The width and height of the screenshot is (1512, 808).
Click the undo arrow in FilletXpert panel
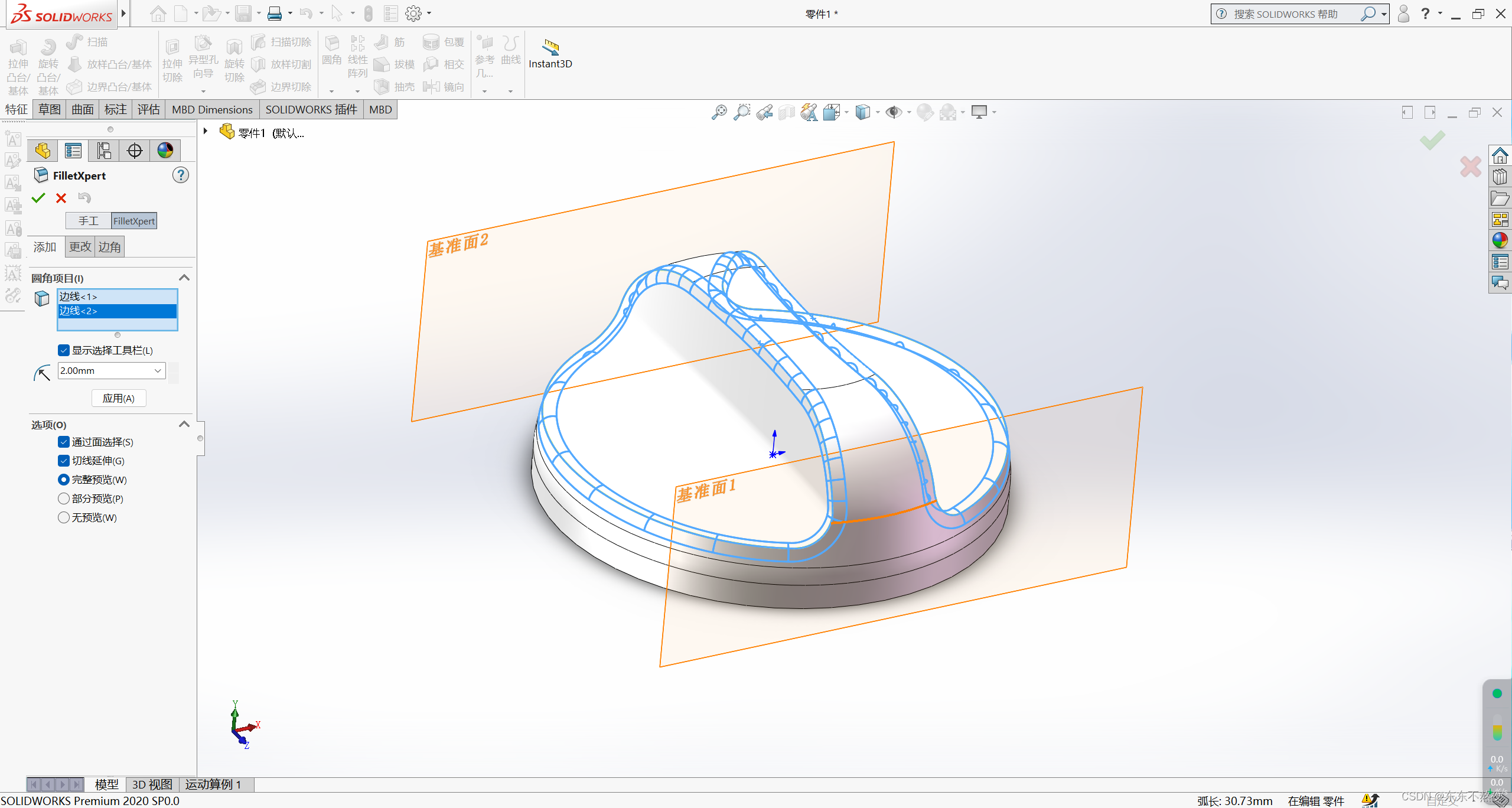click(84, 198)
